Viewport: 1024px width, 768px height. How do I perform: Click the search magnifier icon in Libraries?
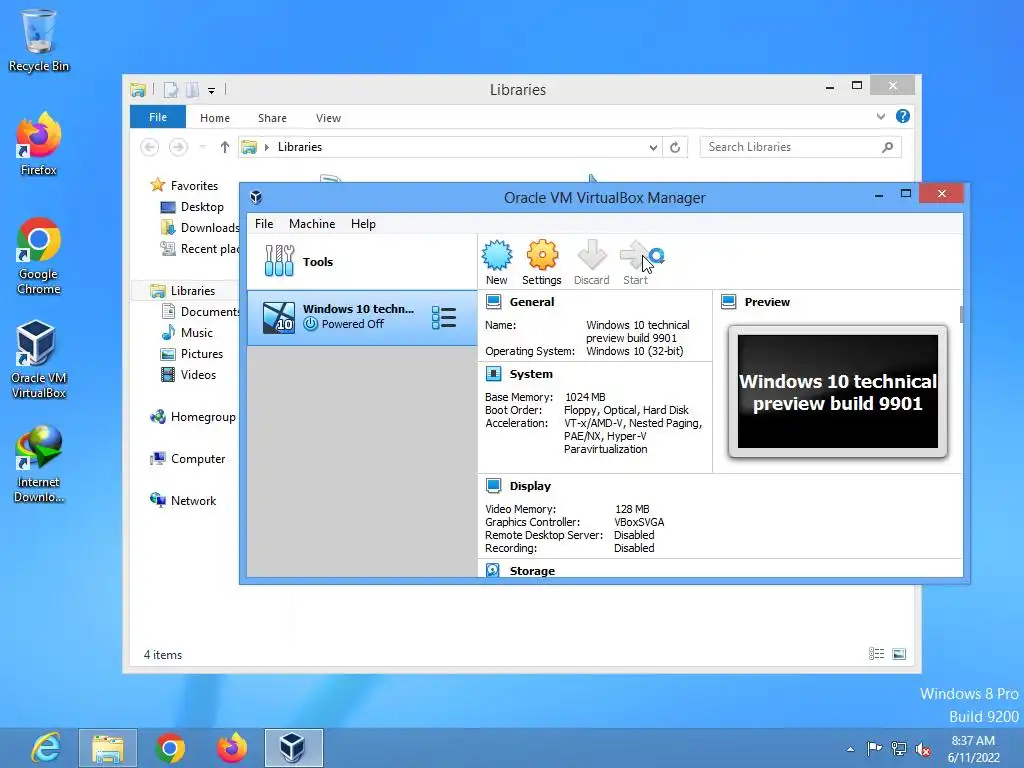pos(888,148)
